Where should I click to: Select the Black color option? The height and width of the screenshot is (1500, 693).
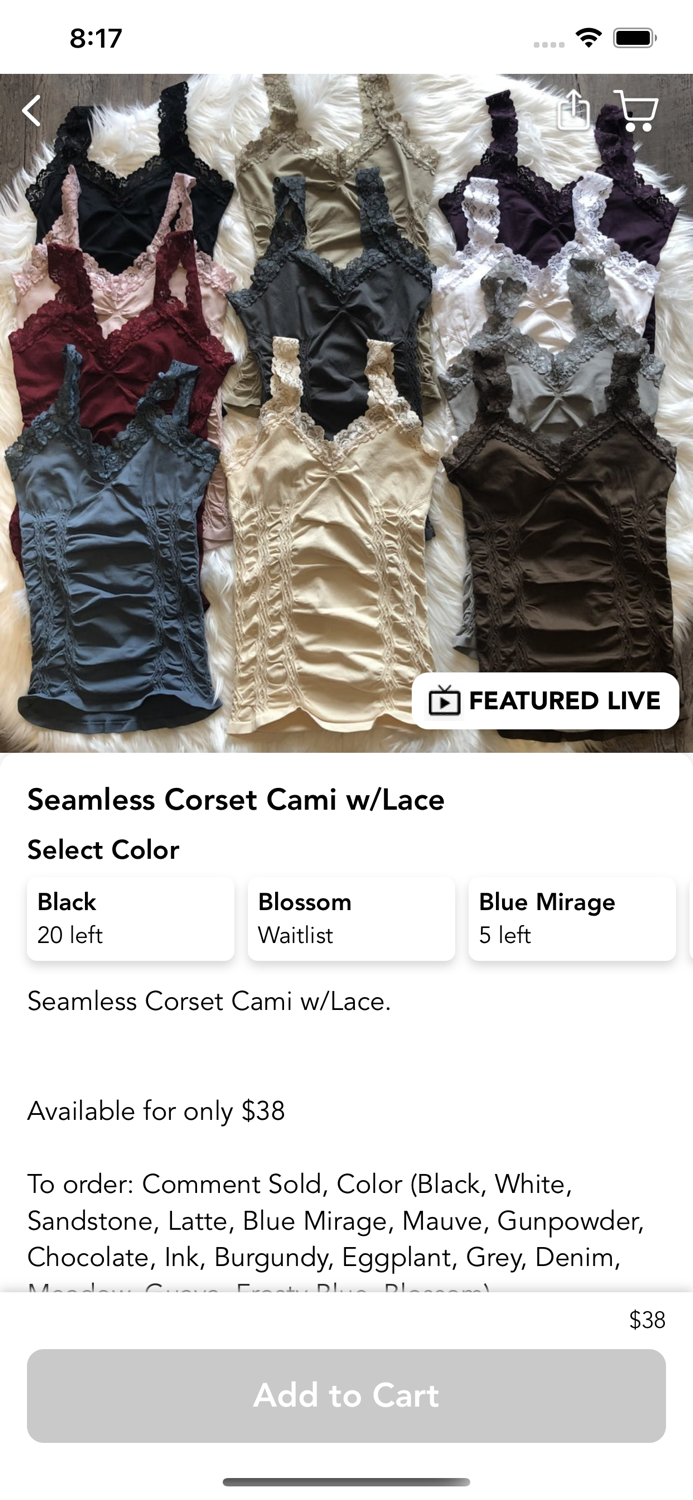131,919
